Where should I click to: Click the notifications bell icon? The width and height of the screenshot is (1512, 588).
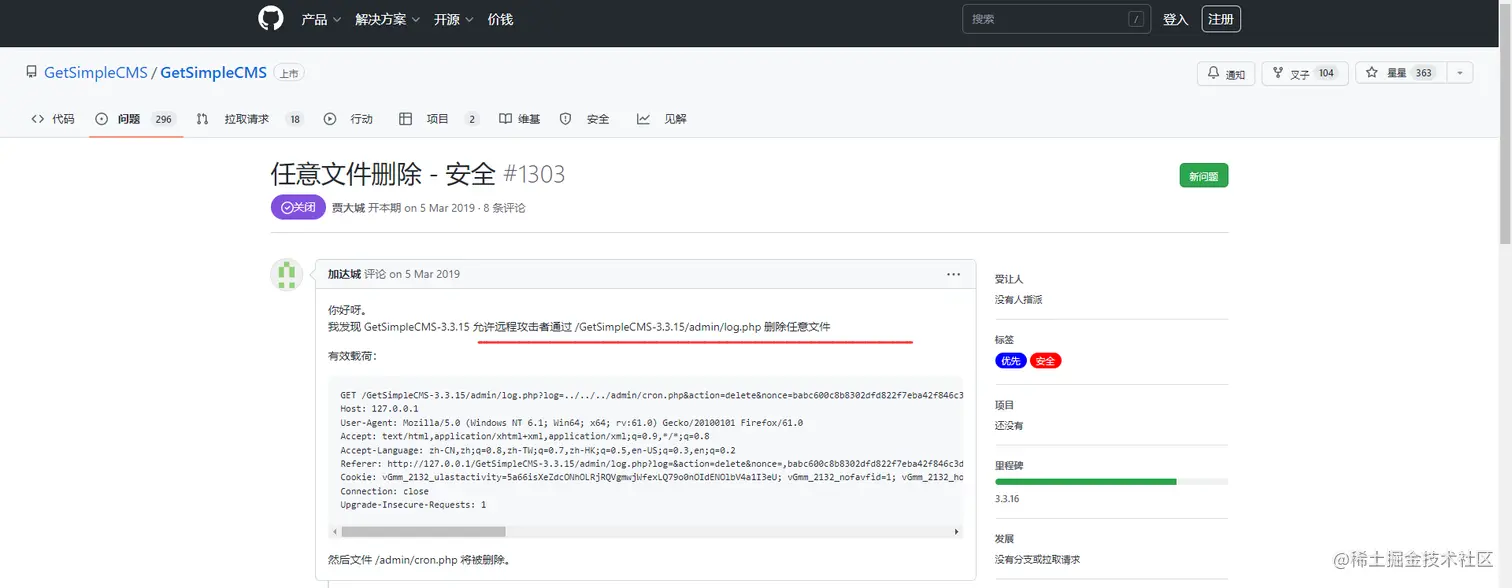pyautogui.click(x=1213, y=73)
